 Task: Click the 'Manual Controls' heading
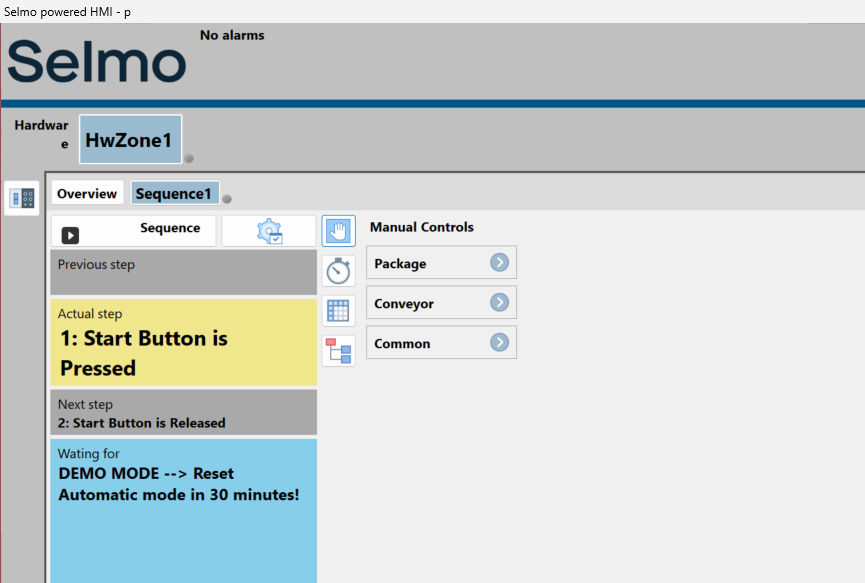[x=422, y=227]
